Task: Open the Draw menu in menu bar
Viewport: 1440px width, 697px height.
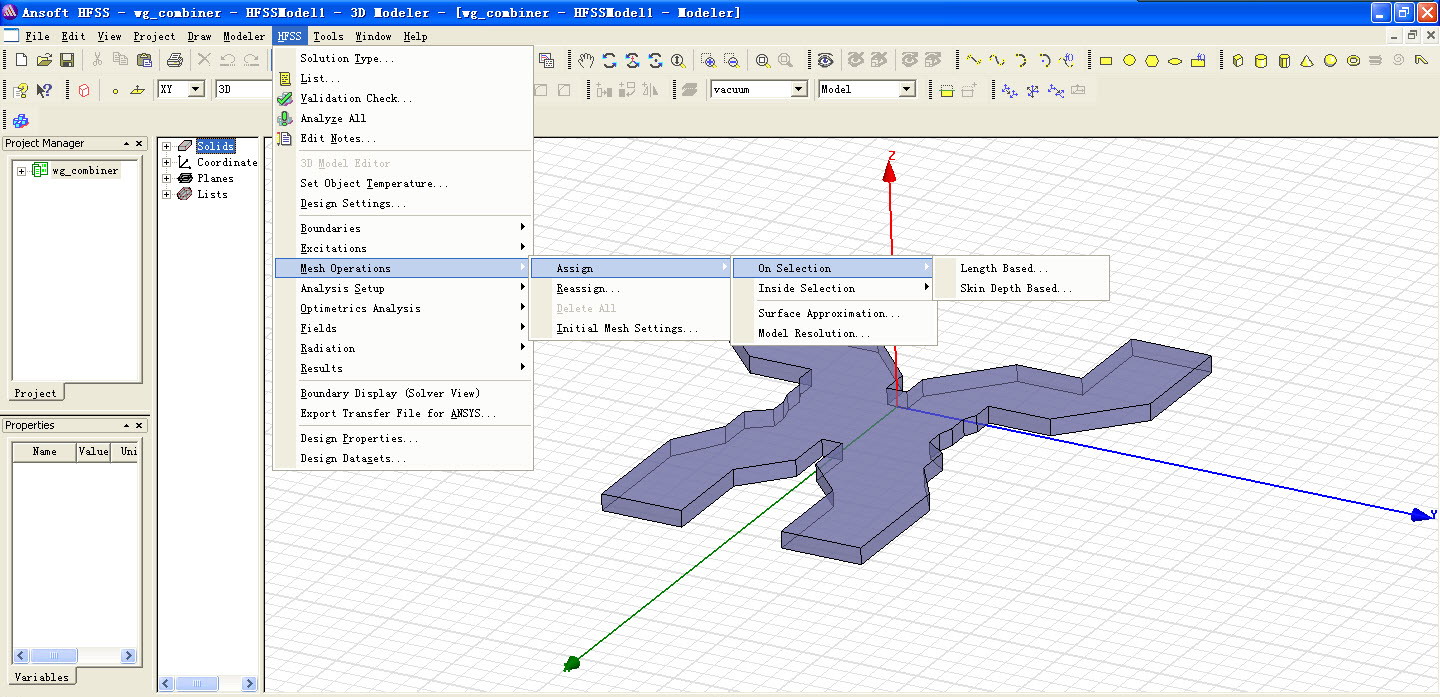Action: (200, 36)
